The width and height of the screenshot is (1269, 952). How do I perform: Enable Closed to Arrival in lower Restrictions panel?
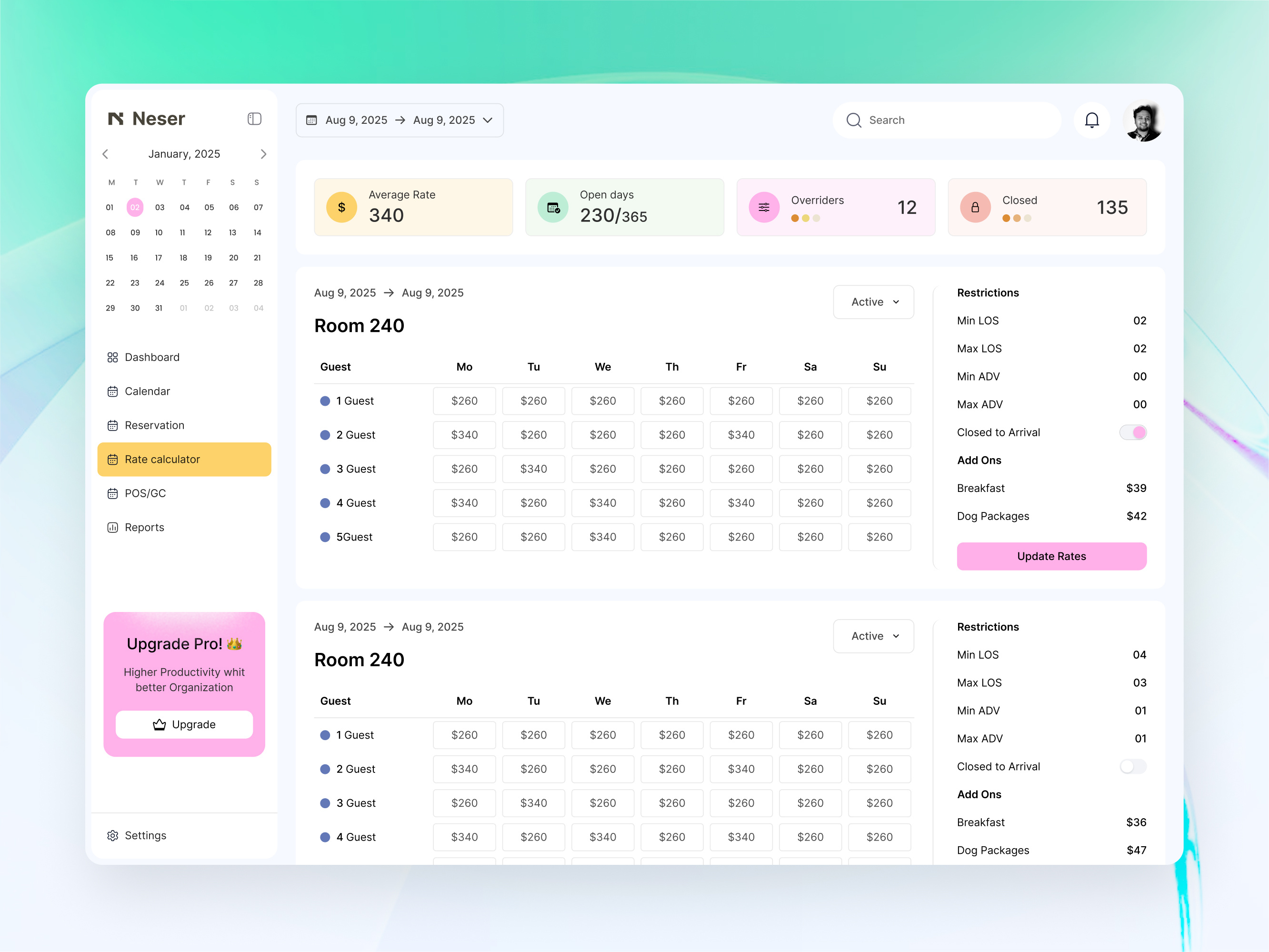[1133, 766]
